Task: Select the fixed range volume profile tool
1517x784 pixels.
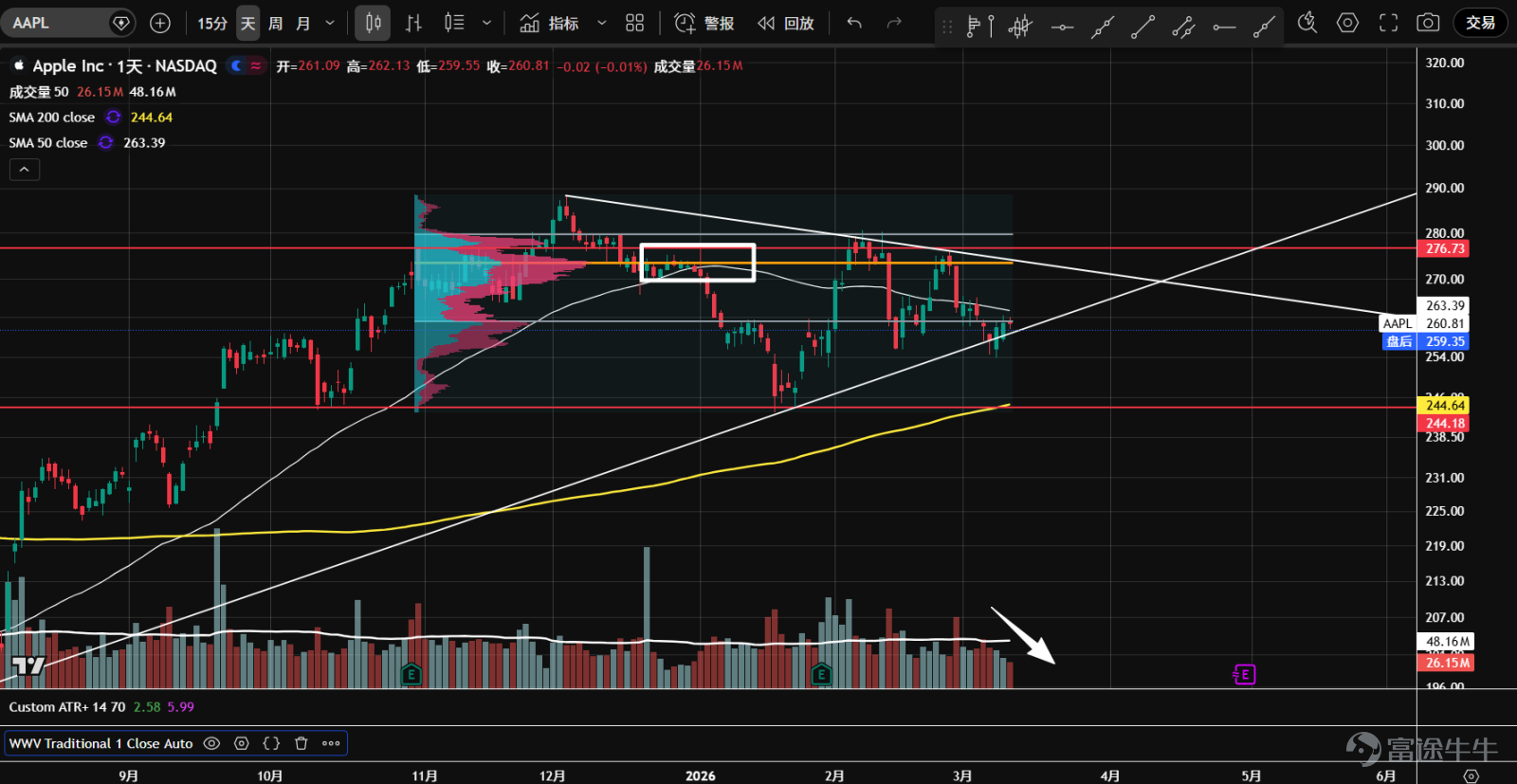Action: click(979, 27)
